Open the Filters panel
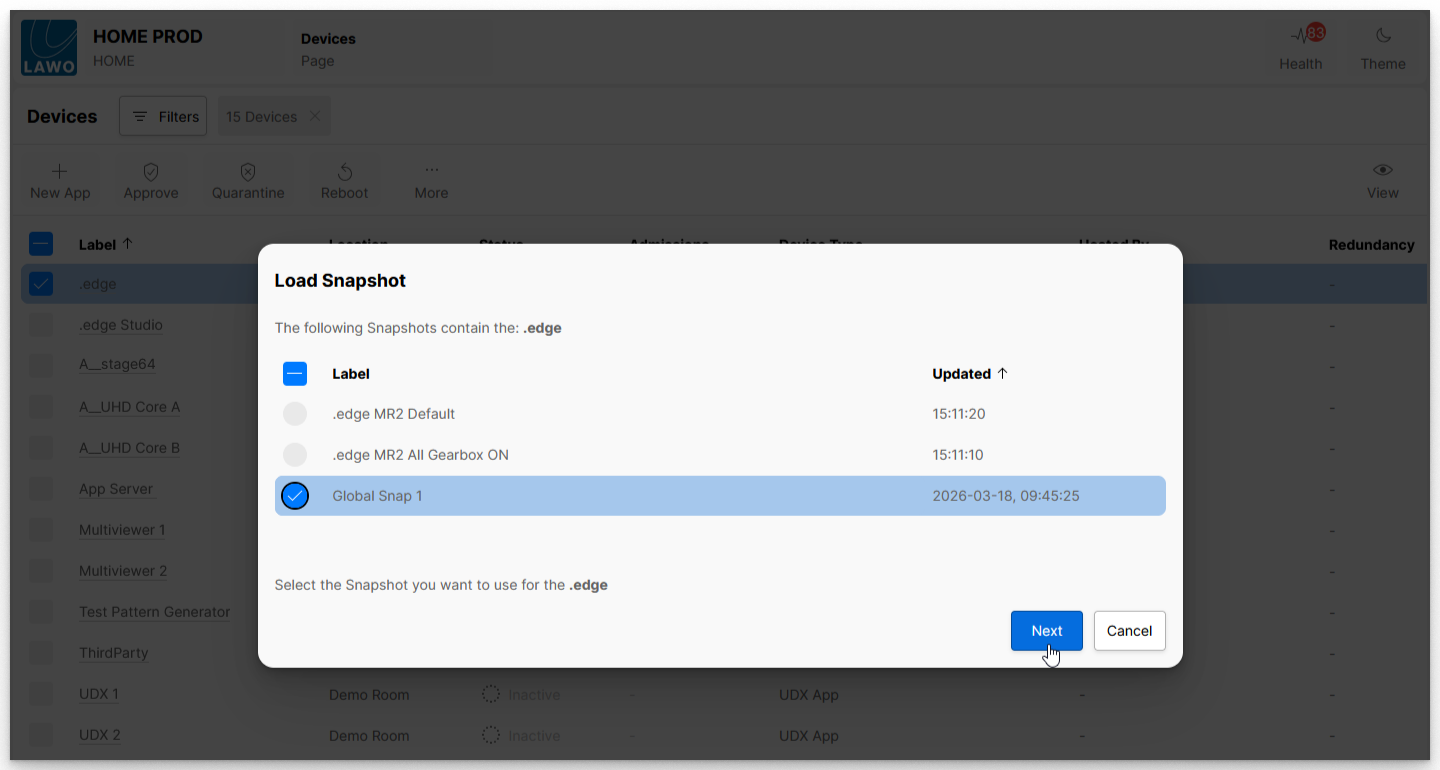This screenshot has height=770, width=1440. coord(163,116)
